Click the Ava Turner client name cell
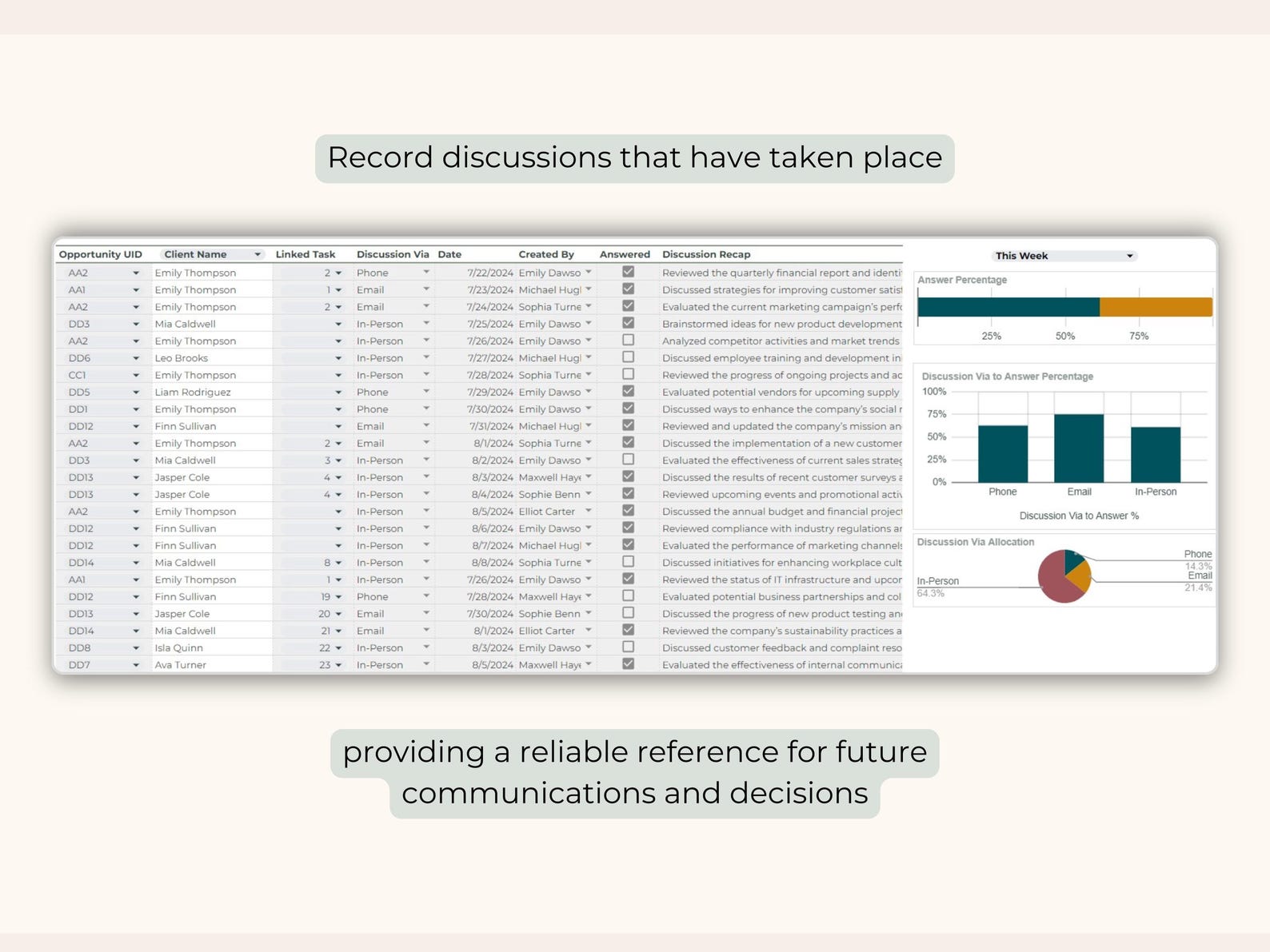This screenshot has height=952, width=1270. [211, 665]
